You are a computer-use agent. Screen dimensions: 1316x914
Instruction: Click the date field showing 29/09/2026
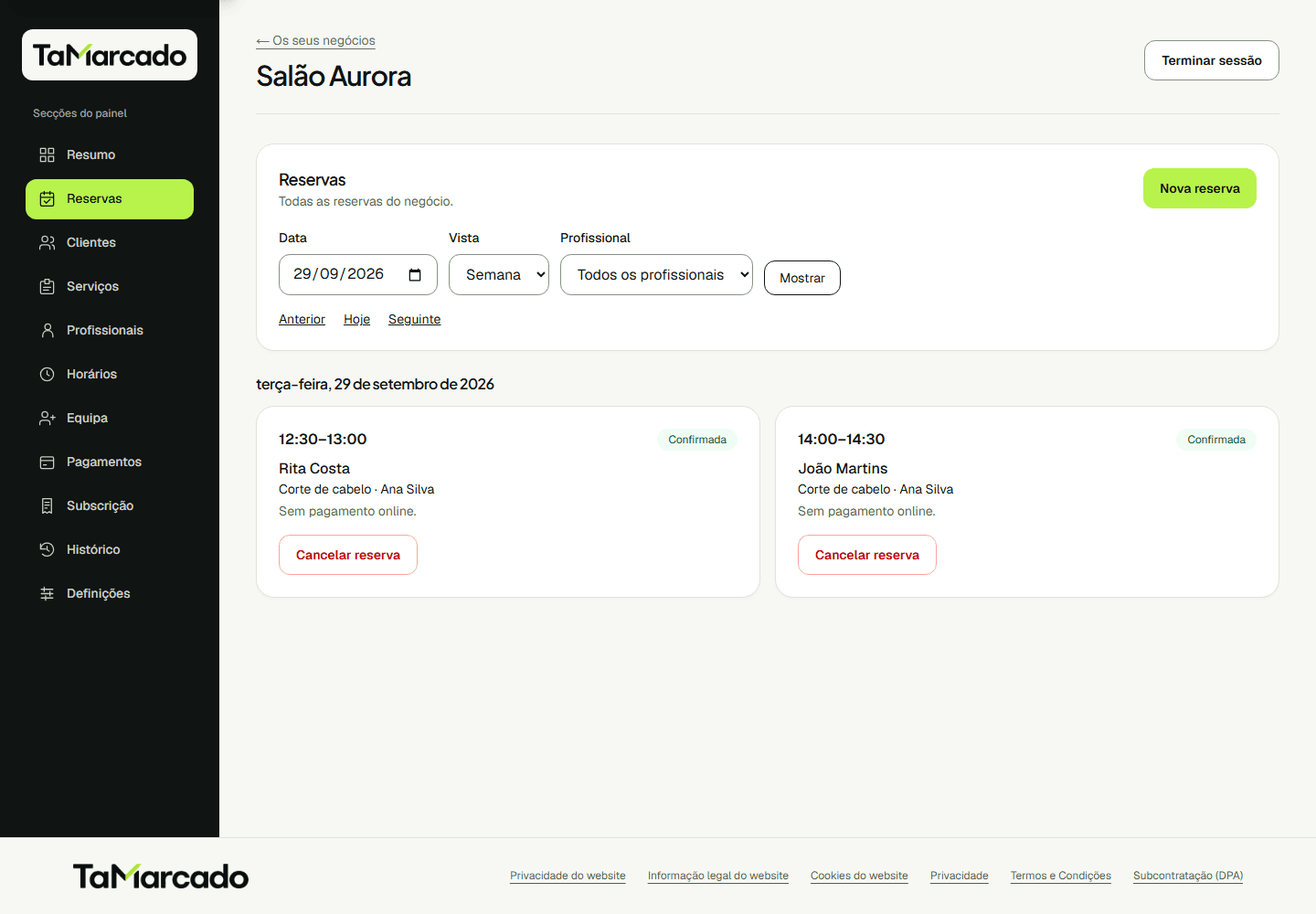tap(358, 274)
